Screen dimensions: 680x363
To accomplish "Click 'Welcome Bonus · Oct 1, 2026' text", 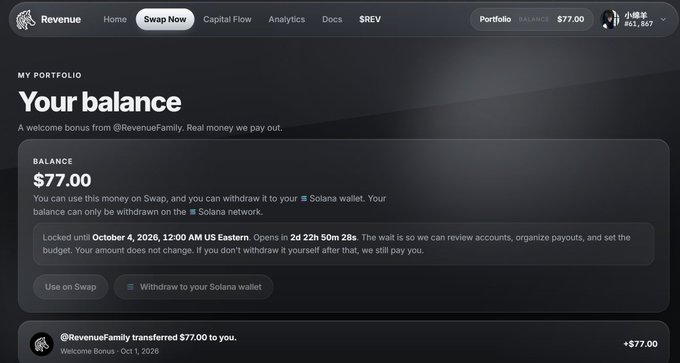I will pyautogui.click(x=109, y=351).
